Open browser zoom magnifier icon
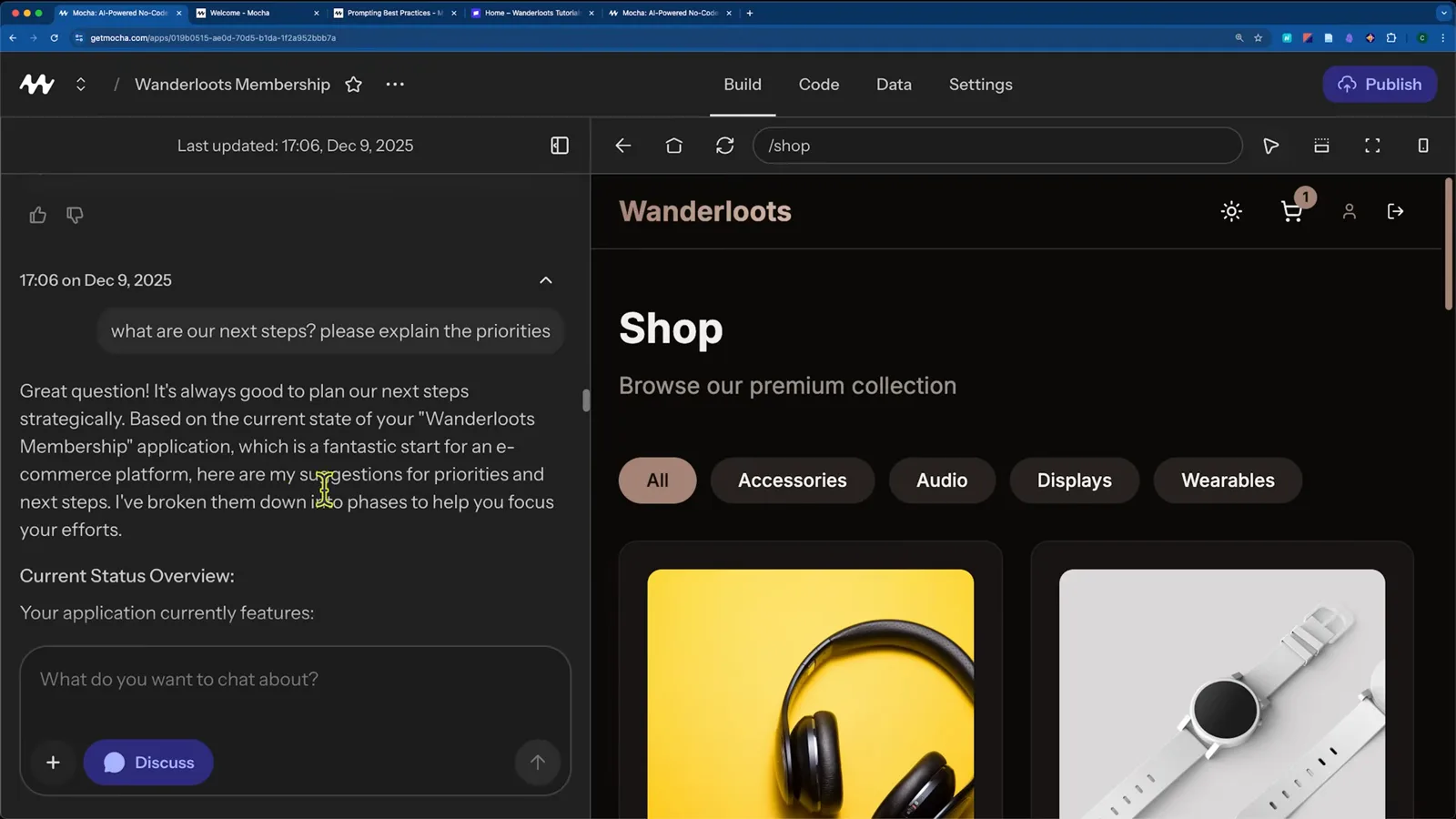The image size is (1456, 819). coord(1239,38)
